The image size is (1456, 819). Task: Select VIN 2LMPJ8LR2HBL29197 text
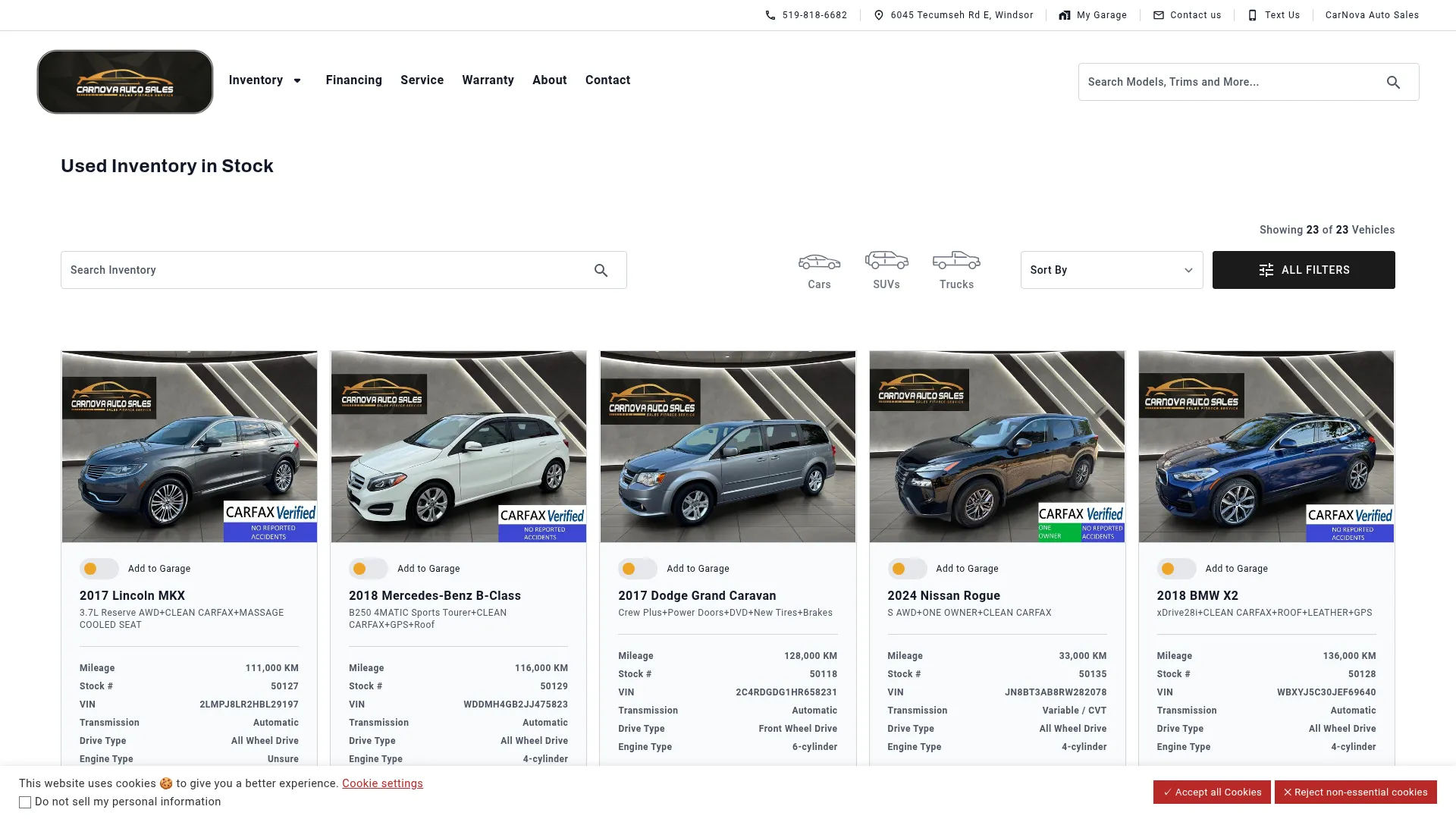249,704
